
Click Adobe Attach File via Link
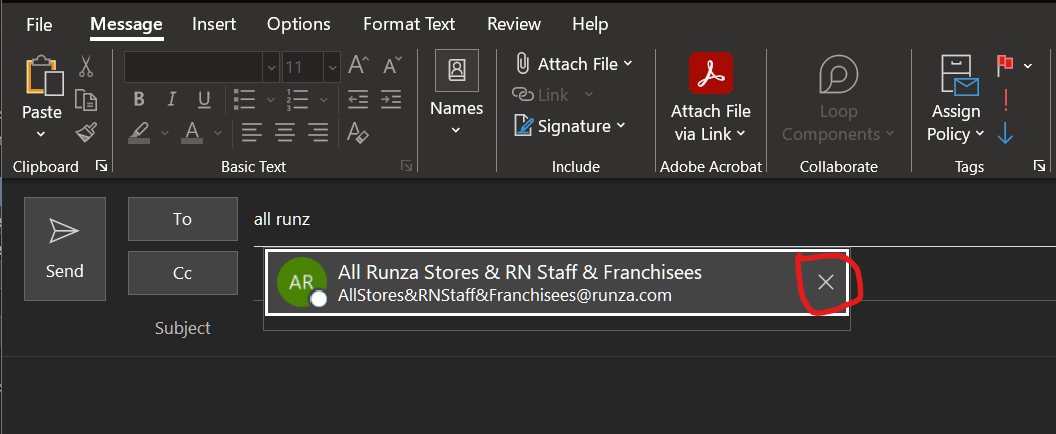click(x=711, y=98)
